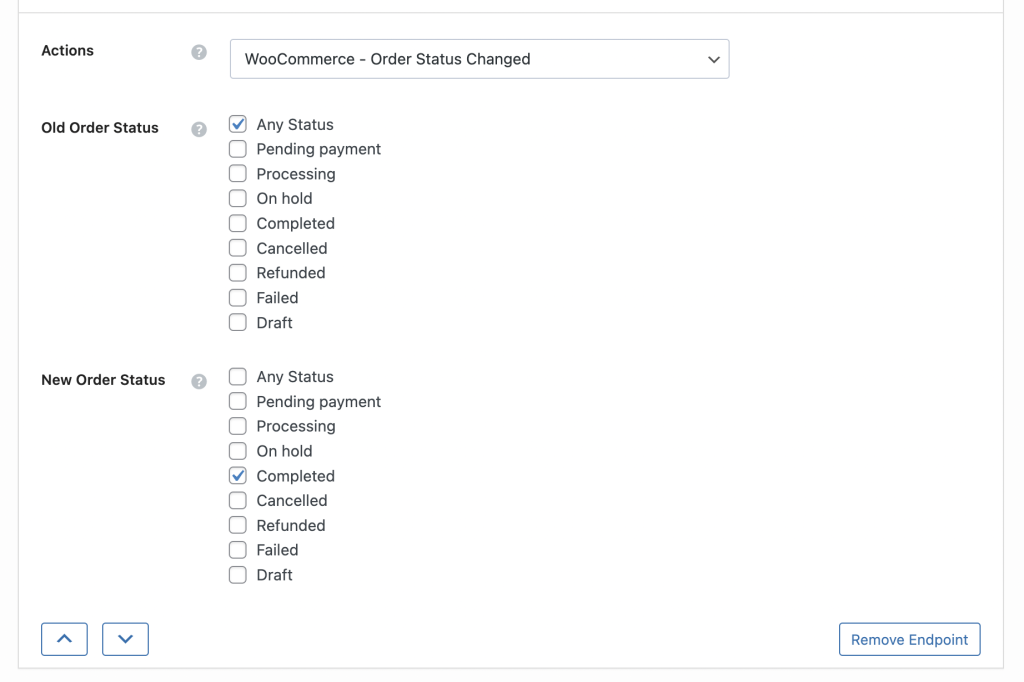Open the Actions action selector
The height and width of the screenshot is (682, 1024).
coord(480,60)
